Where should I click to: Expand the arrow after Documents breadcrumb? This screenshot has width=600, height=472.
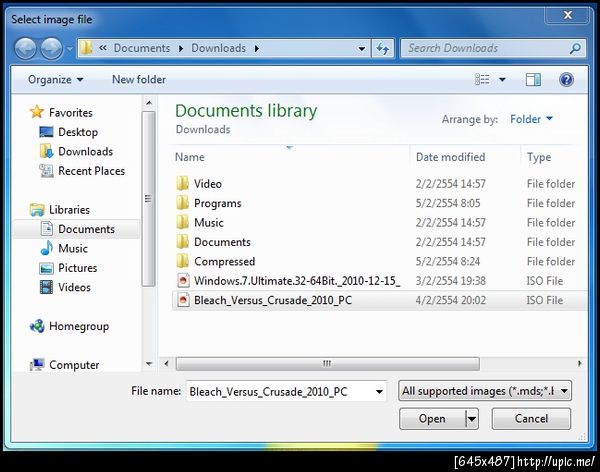[181, 49]
